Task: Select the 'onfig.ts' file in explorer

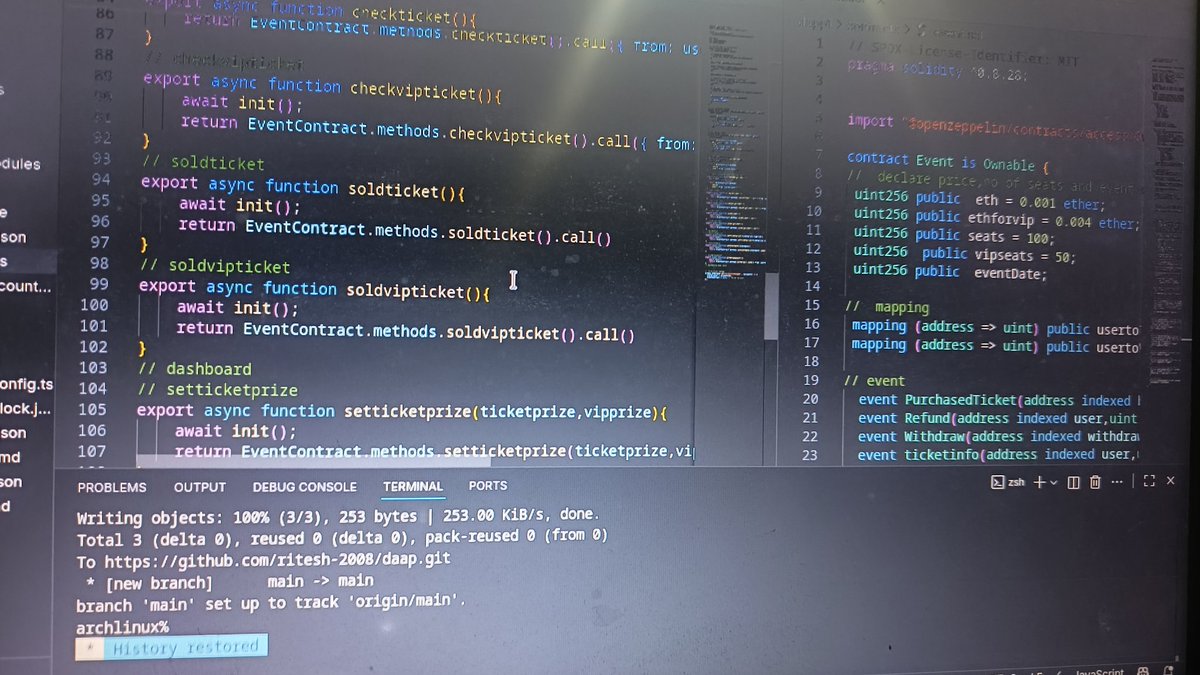Action: pyautogui.click(x=27, y=385)
